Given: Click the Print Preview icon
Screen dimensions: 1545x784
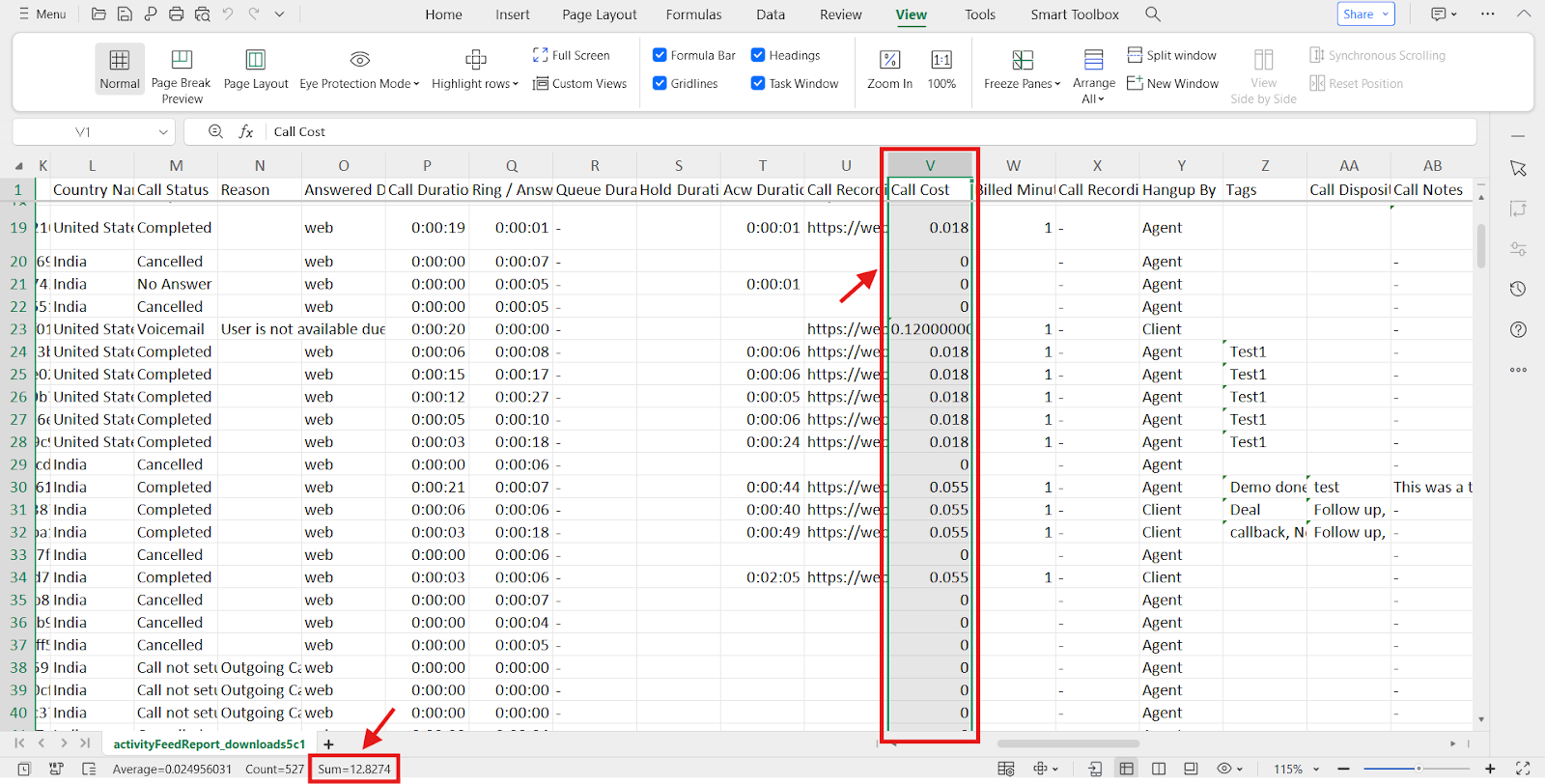Looking at the screenshot, I should point(202,14).
